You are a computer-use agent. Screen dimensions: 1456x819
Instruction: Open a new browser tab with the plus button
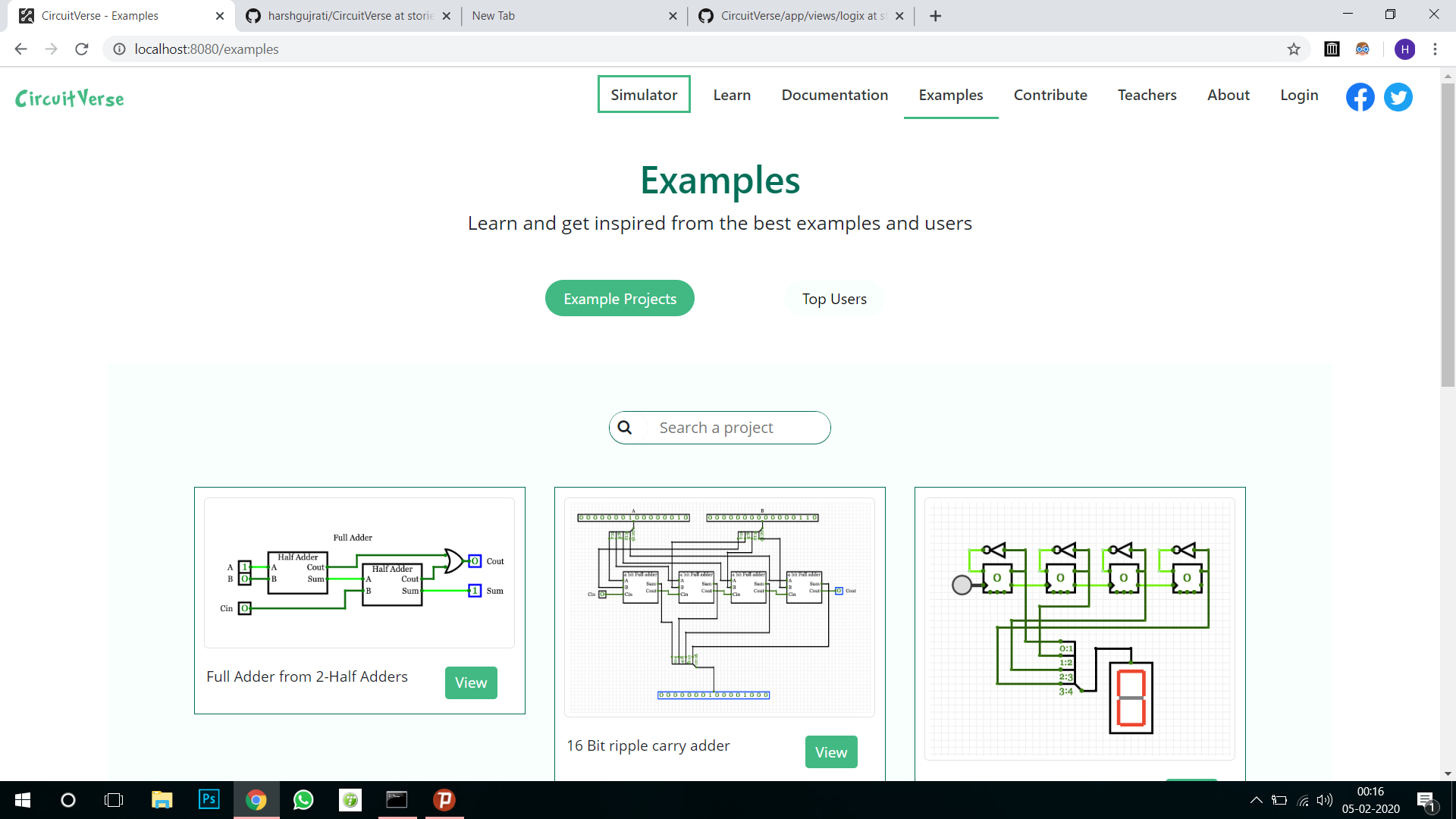935,15
